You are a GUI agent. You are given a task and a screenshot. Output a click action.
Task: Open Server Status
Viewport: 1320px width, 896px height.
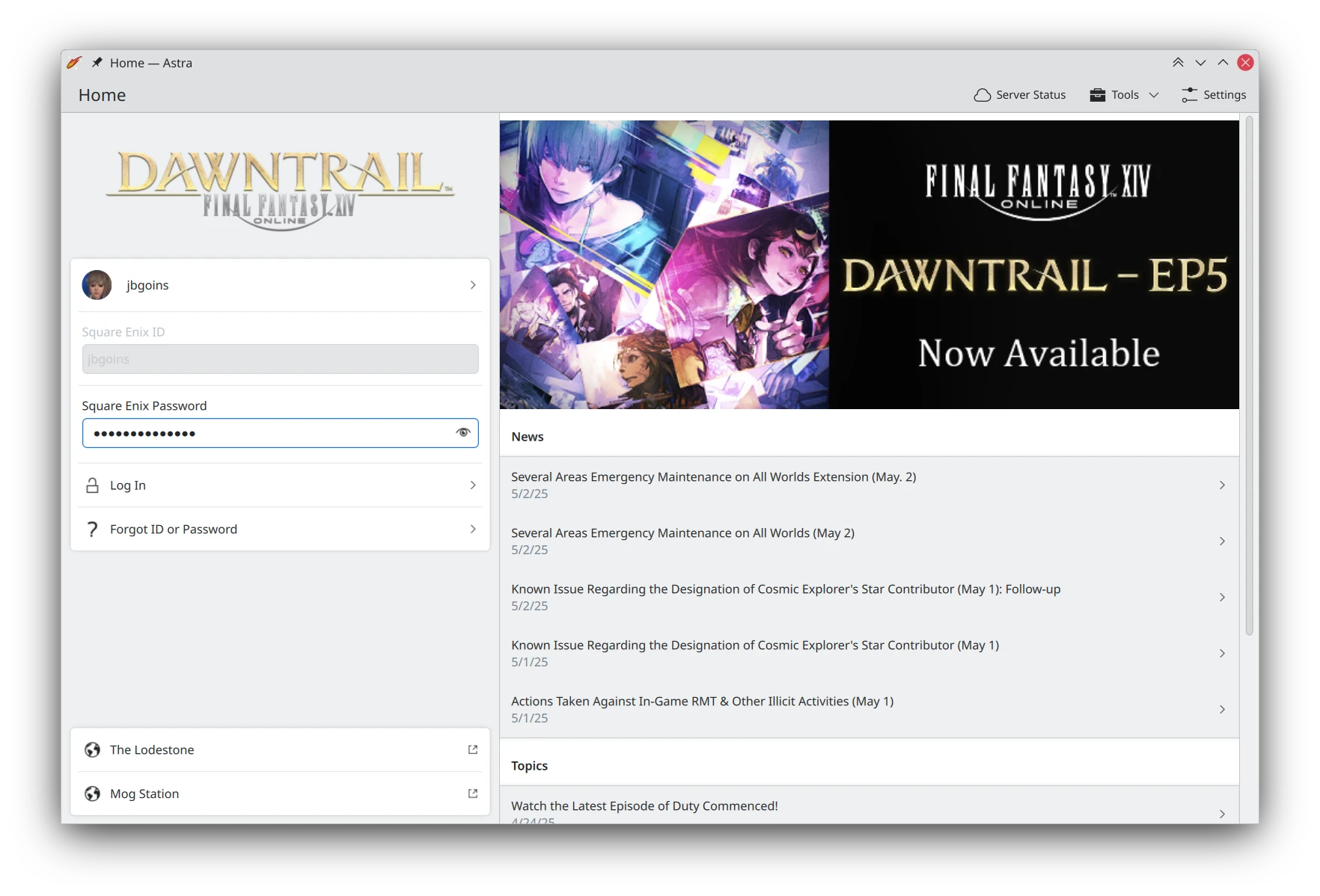1019,95
